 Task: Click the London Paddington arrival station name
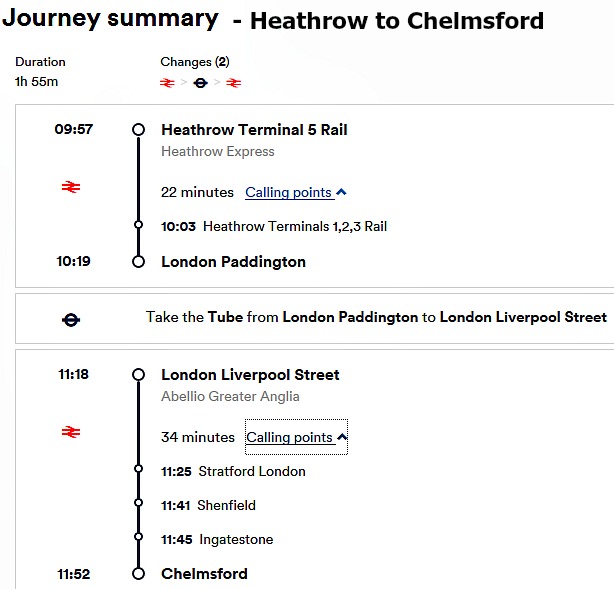[233, 262]
